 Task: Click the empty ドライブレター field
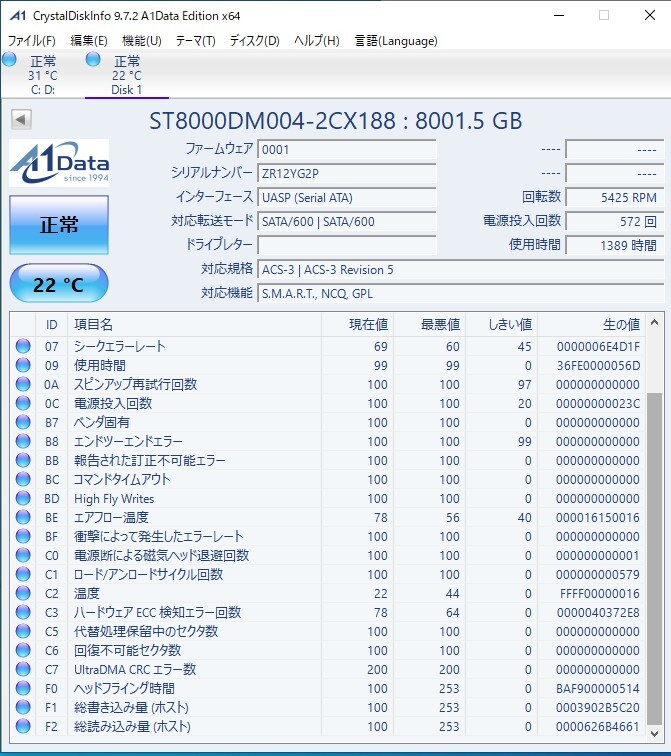(347, 245)
